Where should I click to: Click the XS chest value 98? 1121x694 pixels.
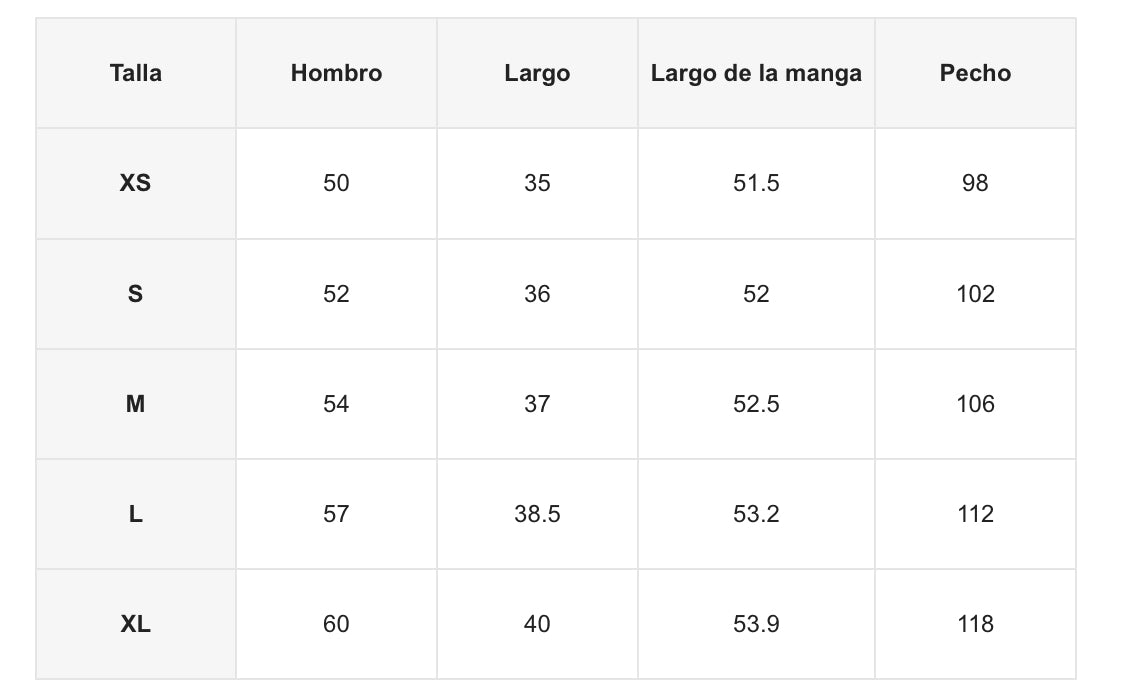coord(975,183)
